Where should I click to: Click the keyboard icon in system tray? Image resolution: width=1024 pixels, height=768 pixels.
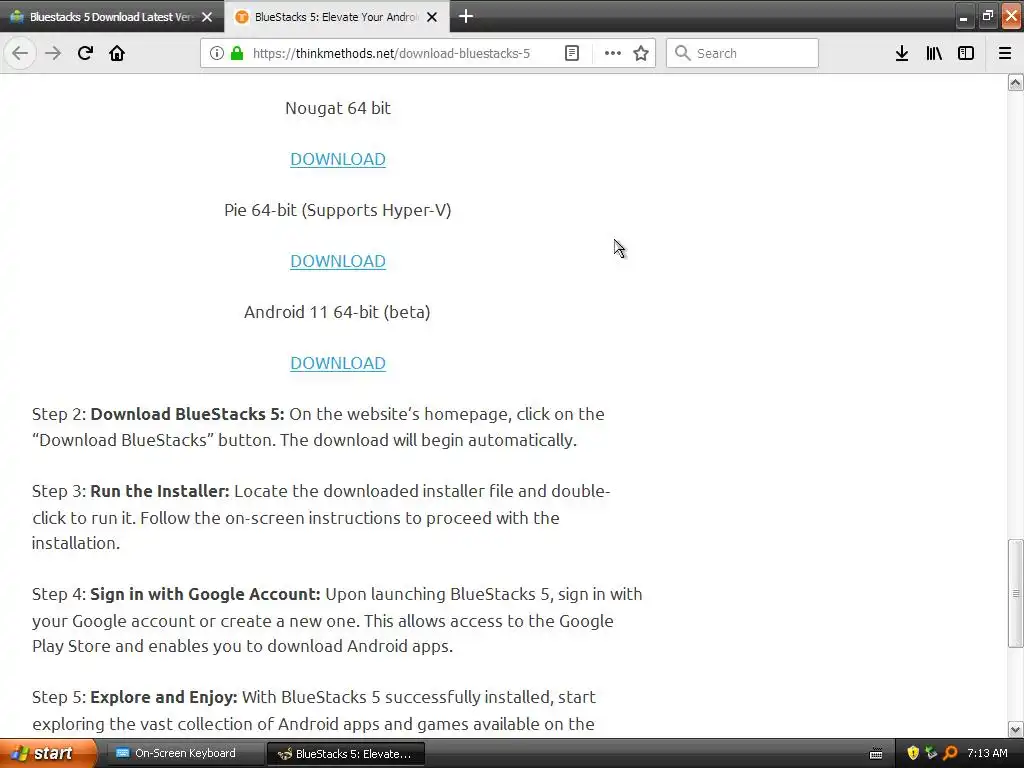(876, 754)
